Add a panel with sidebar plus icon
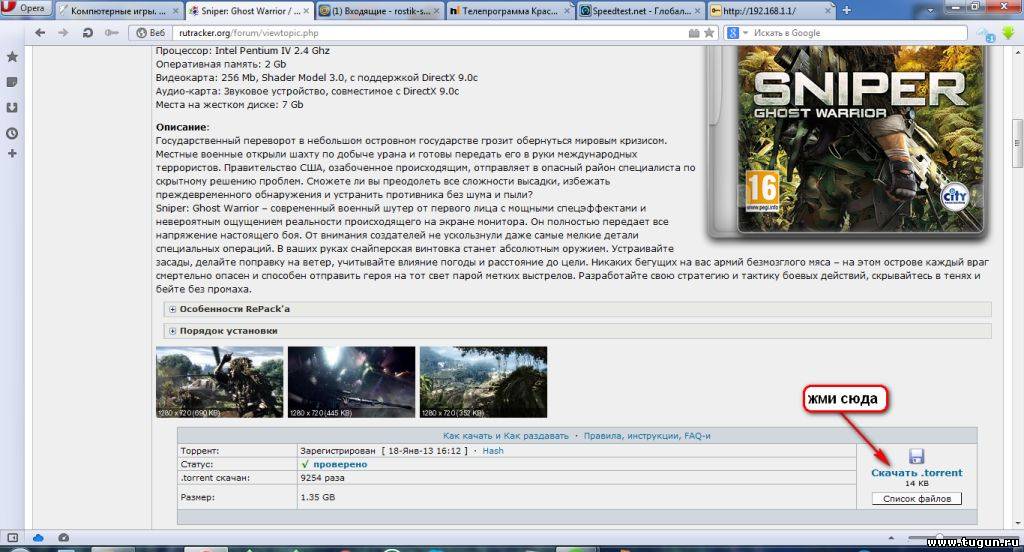This screenshot has width=1024, height=552. point(12,154)
